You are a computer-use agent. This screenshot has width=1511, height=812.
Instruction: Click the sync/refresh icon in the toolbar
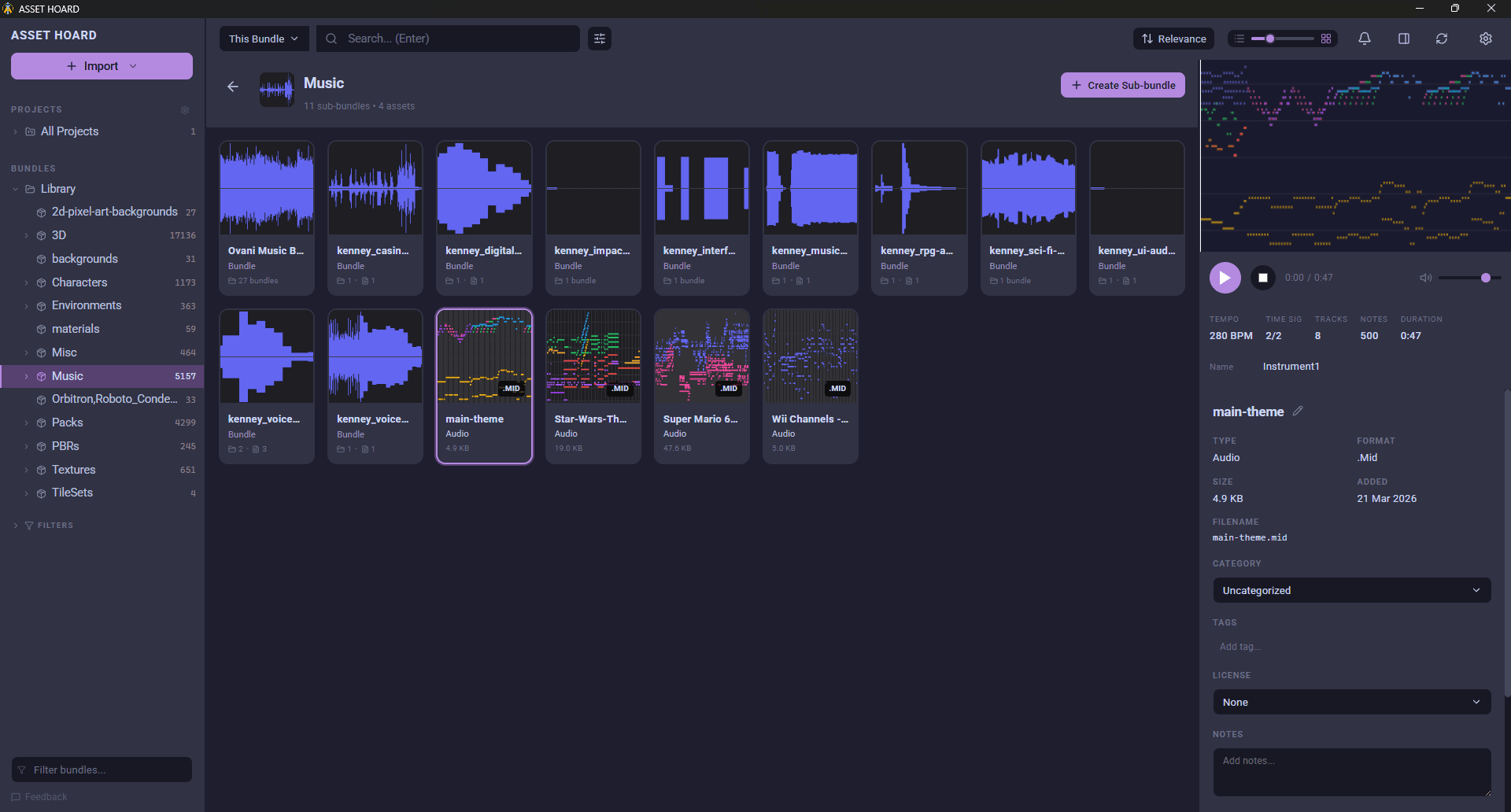click(x=1442, y=38)
